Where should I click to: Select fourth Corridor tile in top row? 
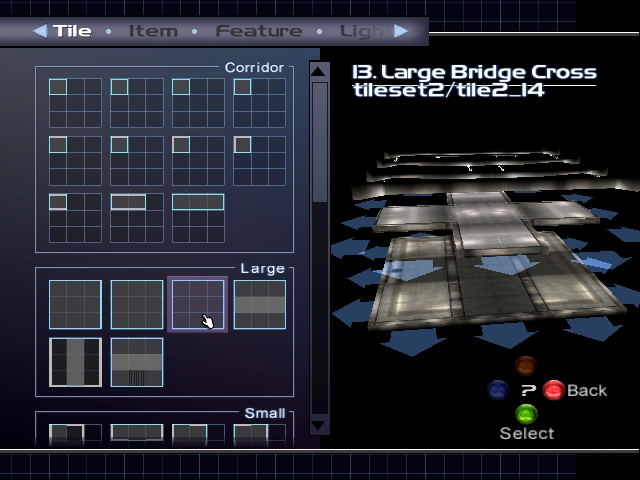(259, 103)
